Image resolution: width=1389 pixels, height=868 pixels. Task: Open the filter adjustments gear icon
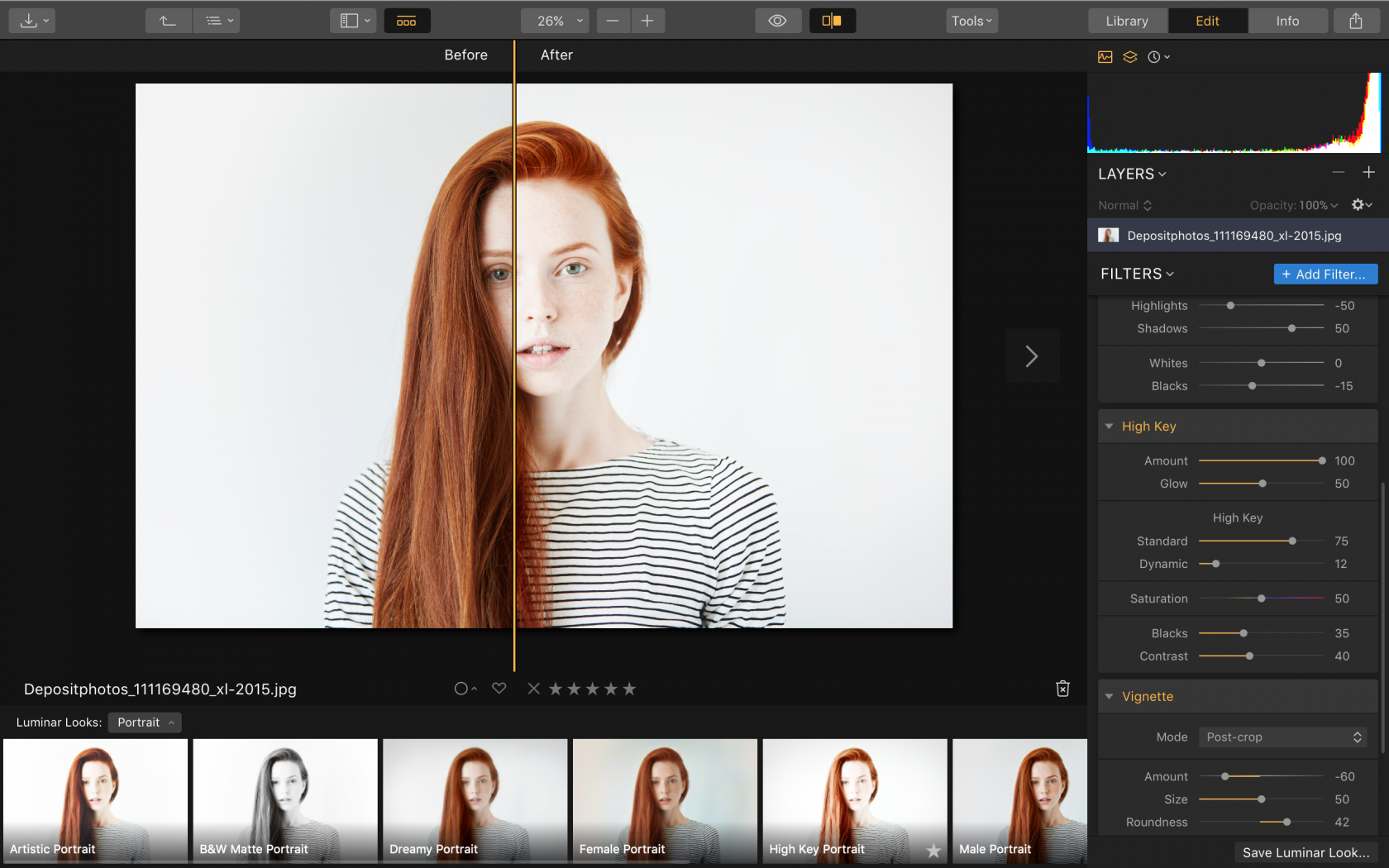click(x=1358, y=204)
